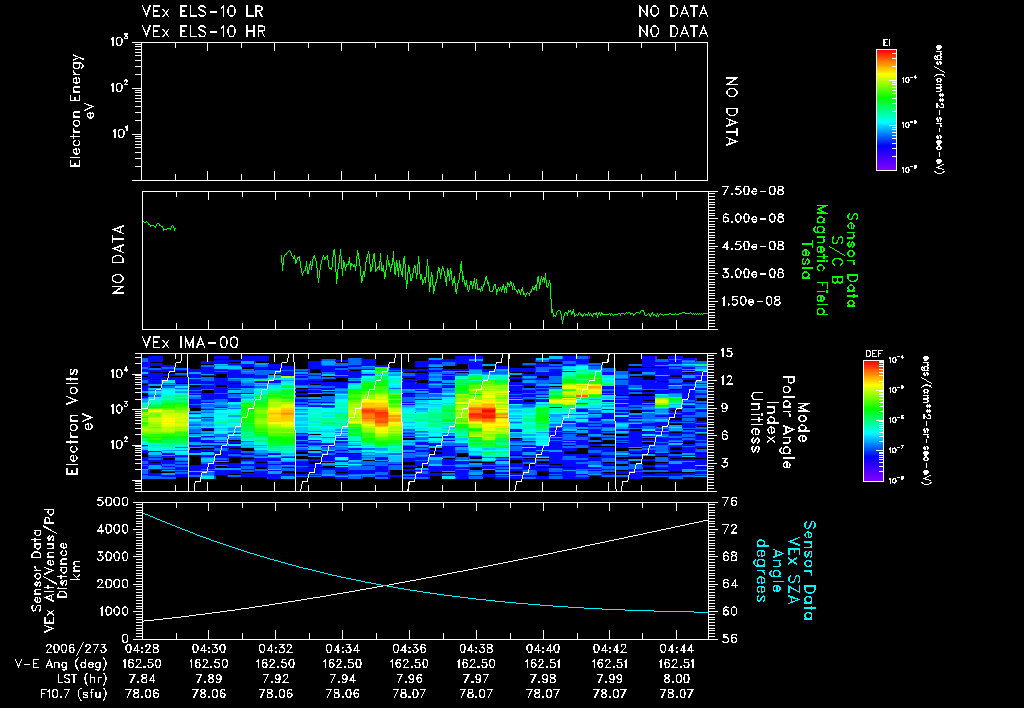This screenshot has height=708, width=1024.
Task: Click the LST value 7.84
Action: [x=142, y=679]
